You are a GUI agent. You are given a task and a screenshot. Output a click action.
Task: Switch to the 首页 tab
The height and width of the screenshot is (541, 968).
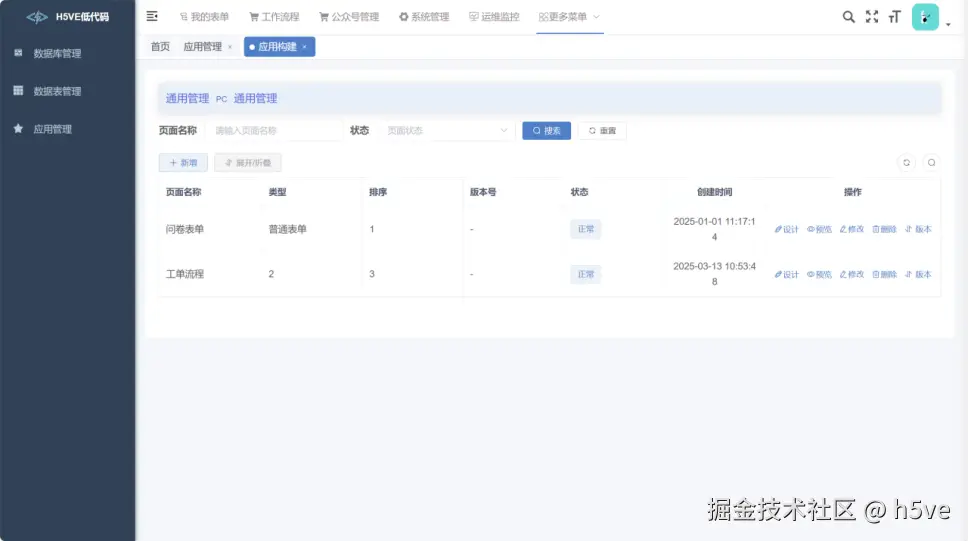161,46
